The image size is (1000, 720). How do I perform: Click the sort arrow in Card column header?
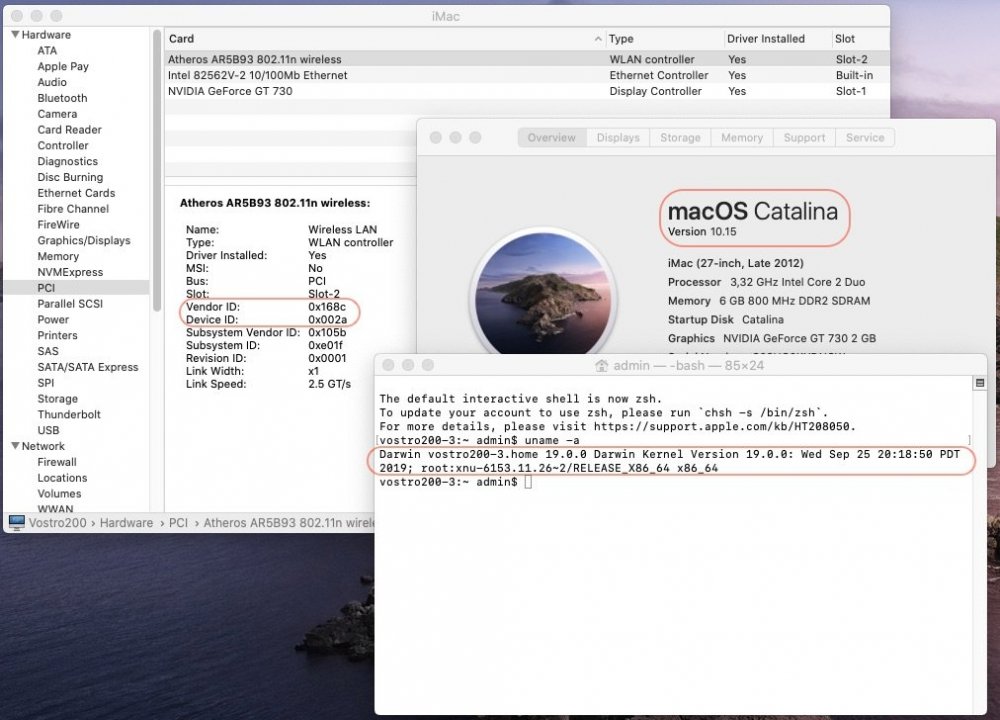pyautogui.click(x=598, y=39)
